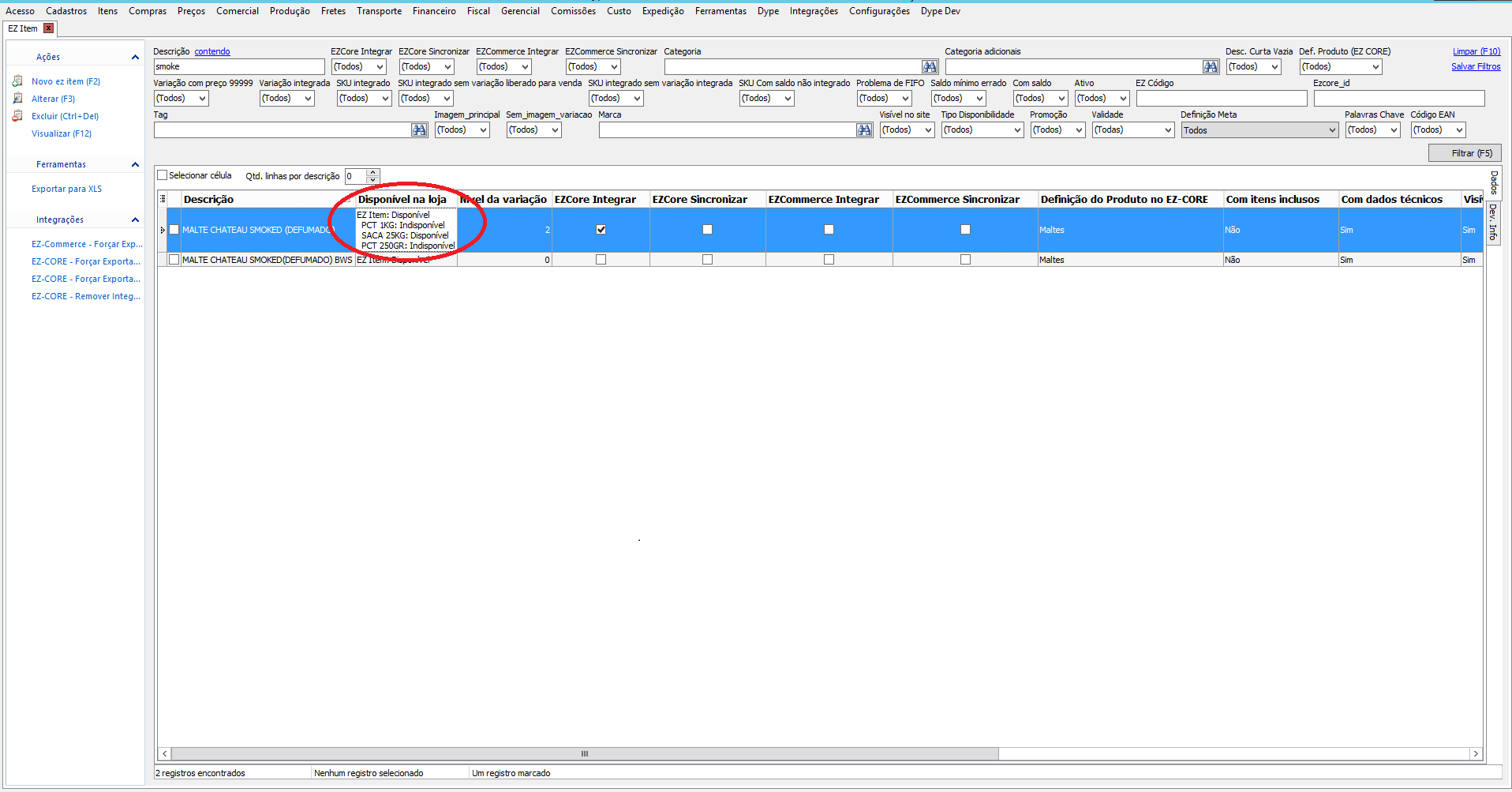Image resolution: width=1512 pixels, height=792 pixels.
Task: Open the Financeiro menu
Action: tap(434, 11)
